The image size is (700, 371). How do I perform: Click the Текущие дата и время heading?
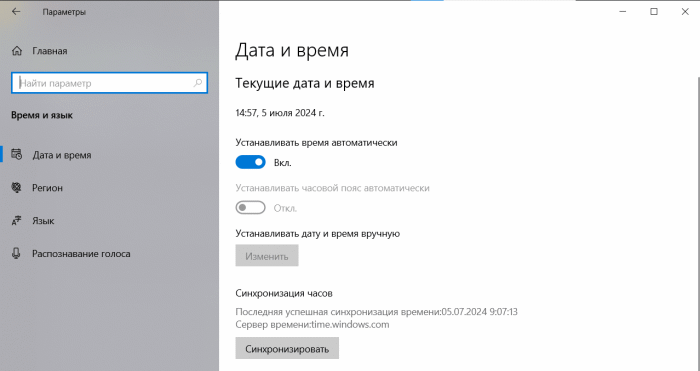point(305,83)
